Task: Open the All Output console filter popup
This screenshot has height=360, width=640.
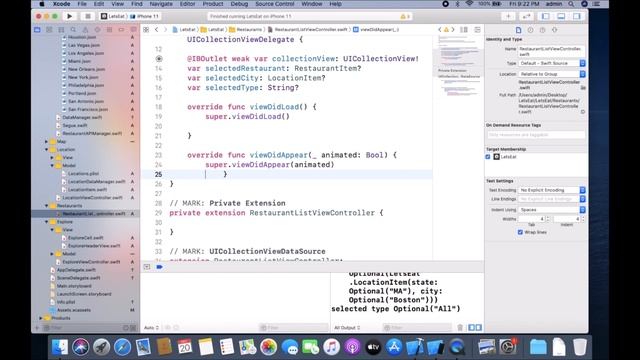Action: 347,328
